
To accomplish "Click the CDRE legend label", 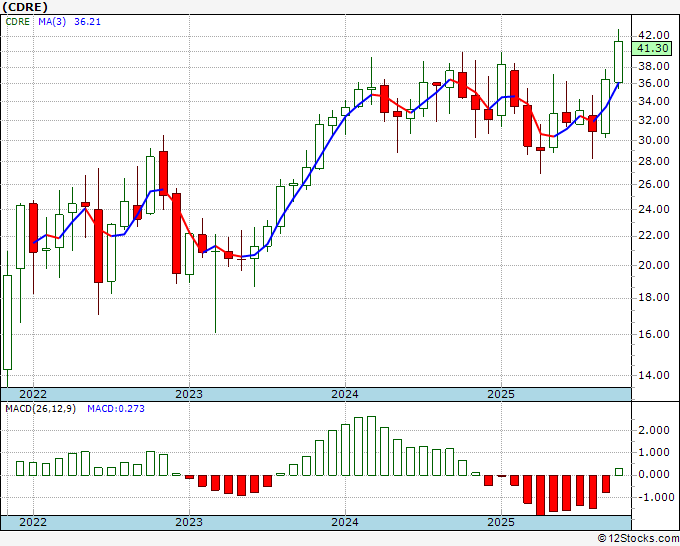I will coord(18,22).
